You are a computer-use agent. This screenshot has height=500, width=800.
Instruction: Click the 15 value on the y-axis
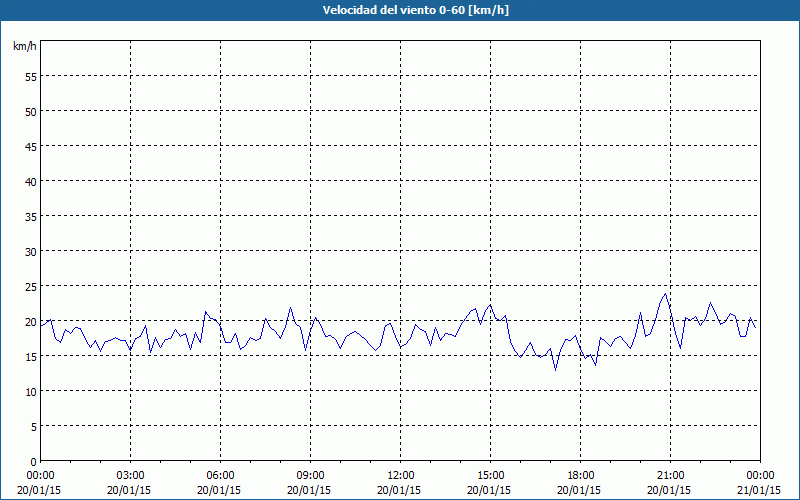31,357
